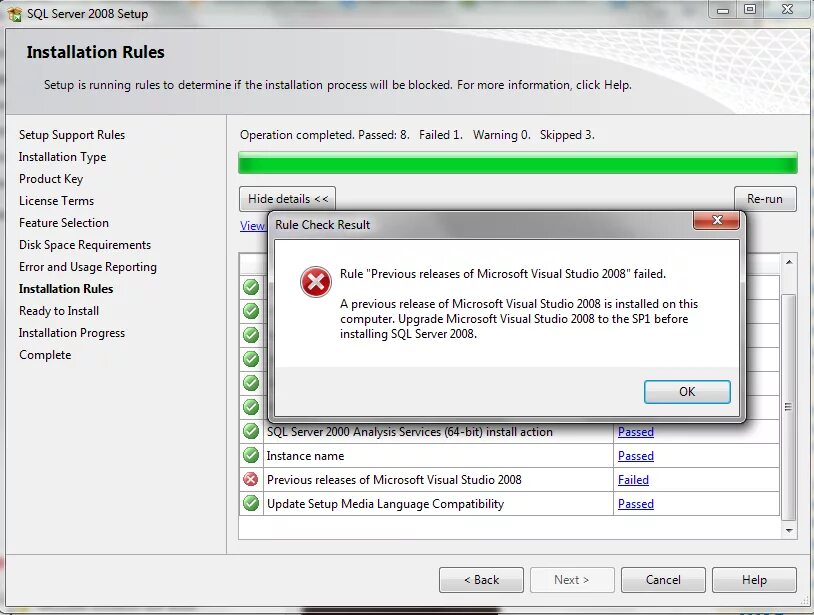Click the green progress bar
This screenshot has height=615, width=814.
(x=518, y=163)
